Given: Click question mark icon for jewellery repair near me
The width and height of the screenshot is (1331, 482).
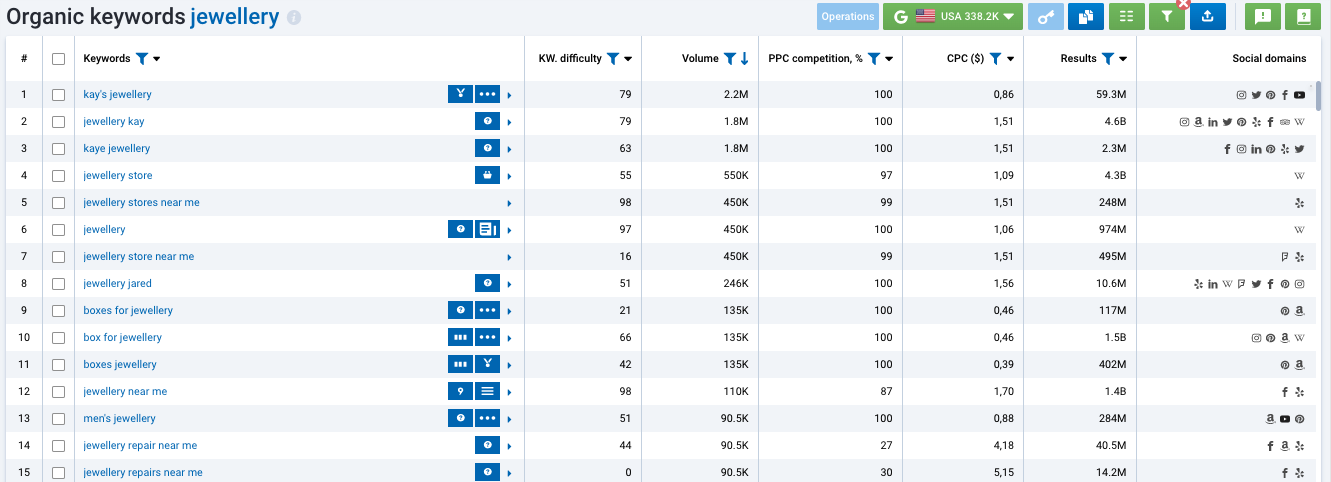Looking at the screenshot, I should tap(487, 445).
